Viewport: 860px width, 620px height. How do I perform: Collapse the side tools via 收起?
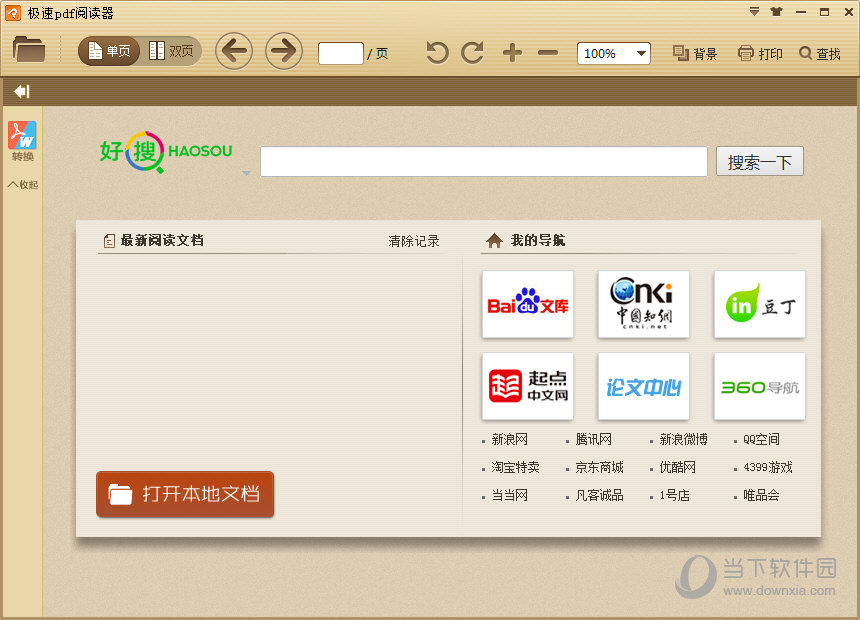click(23, 185)
